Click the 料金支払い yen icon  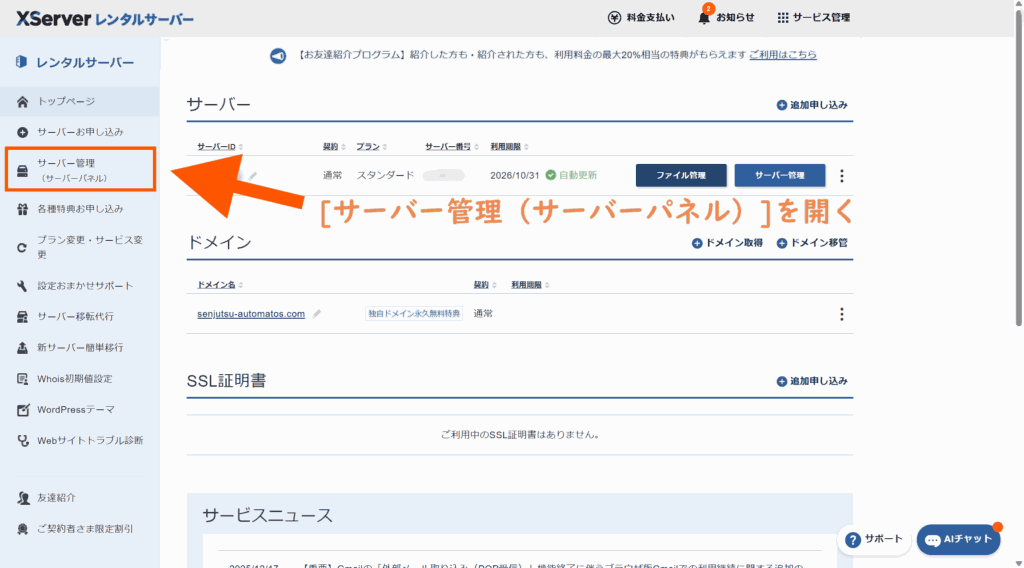click(614, 18)
